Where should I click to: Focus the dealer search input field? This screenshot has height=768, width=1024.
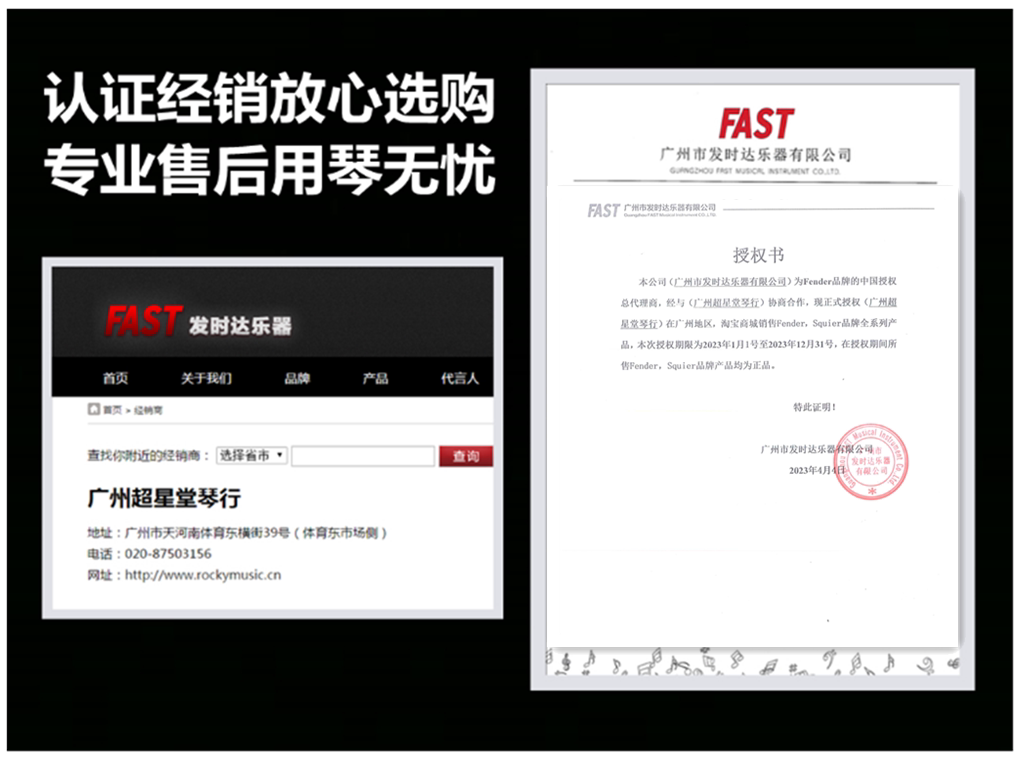click(363, 456)
